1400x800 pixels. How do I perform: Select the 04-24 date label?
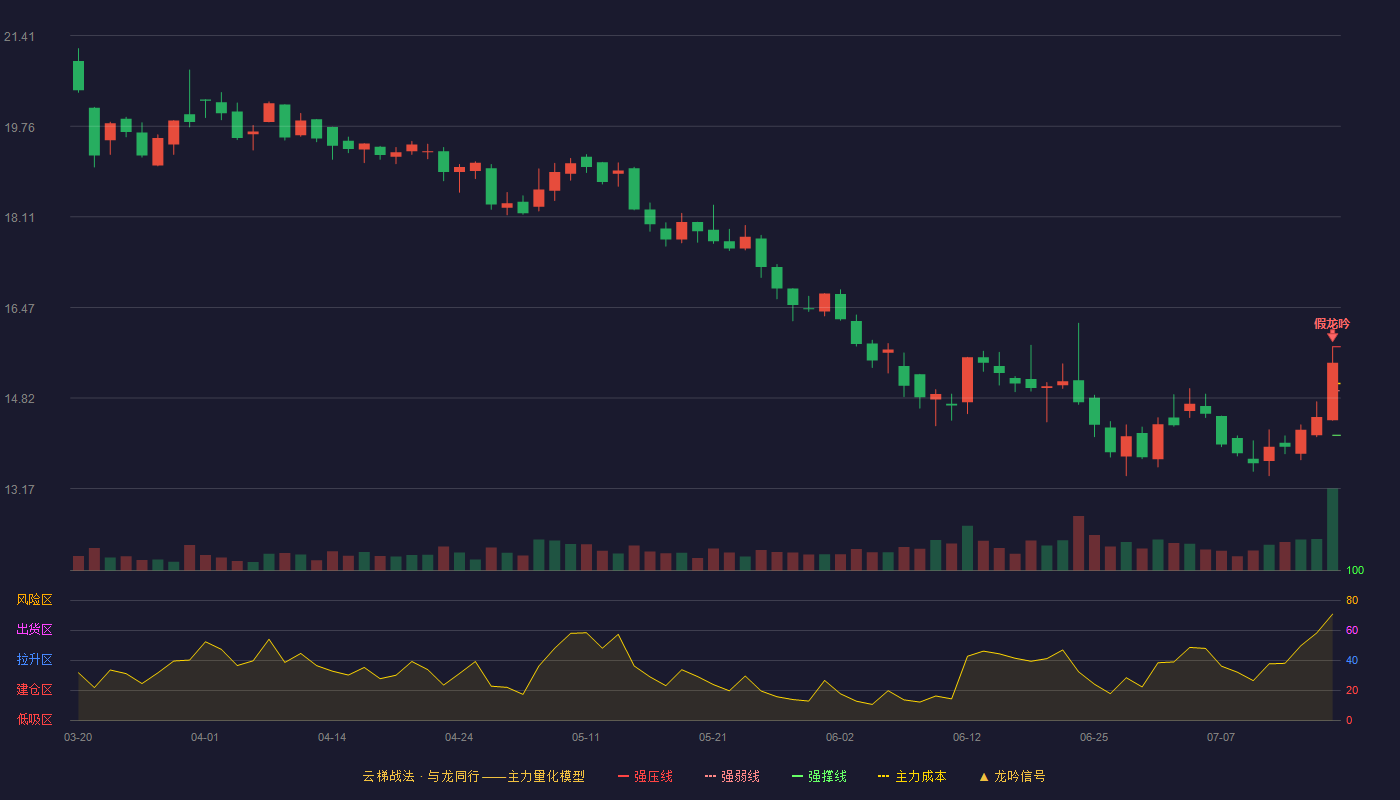point(459,737)
